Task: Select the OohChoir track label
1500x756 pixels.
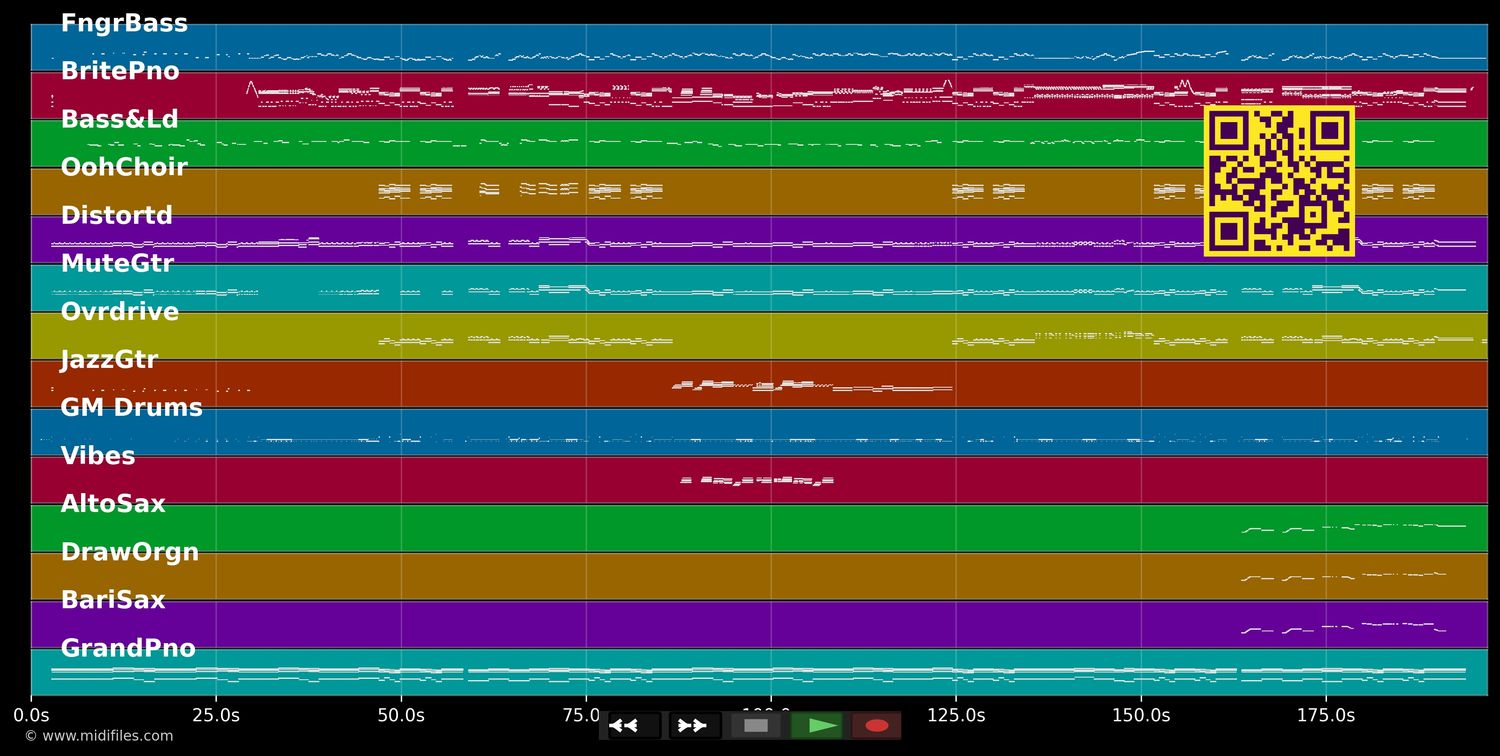Action: click(124, 167)
